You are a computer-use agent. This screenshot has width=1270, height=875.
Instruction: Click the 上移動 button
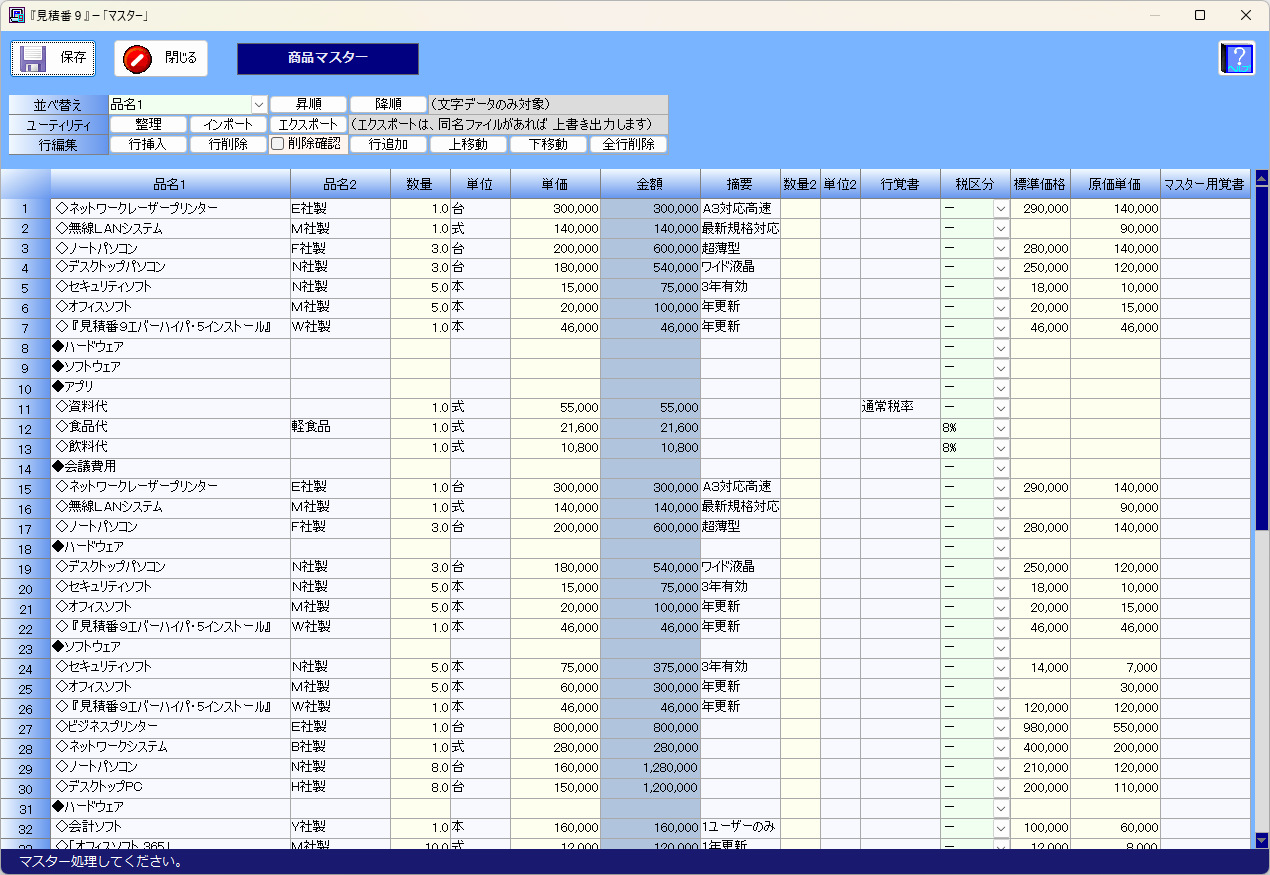pos(468,144)
